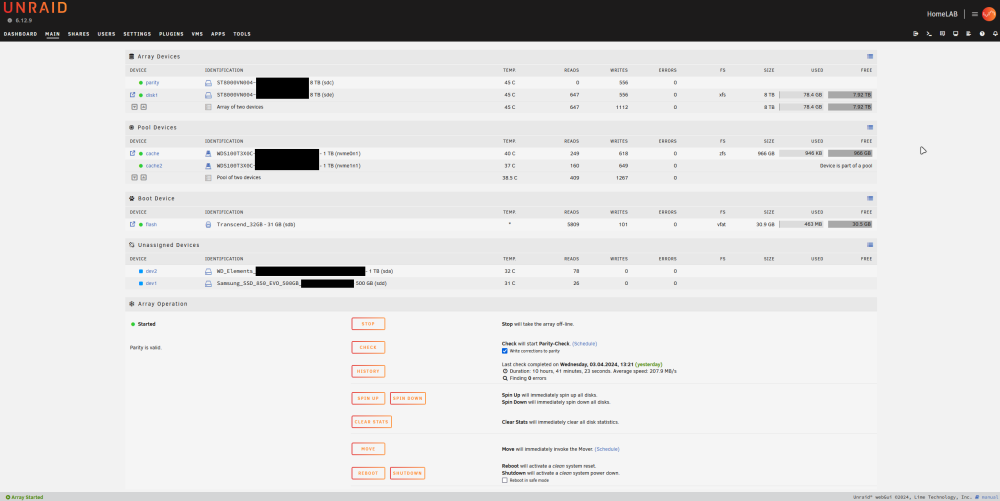The width and height of the screenshot is (1000, 501).
Task: Click the Stop array button
Action: 368,324
